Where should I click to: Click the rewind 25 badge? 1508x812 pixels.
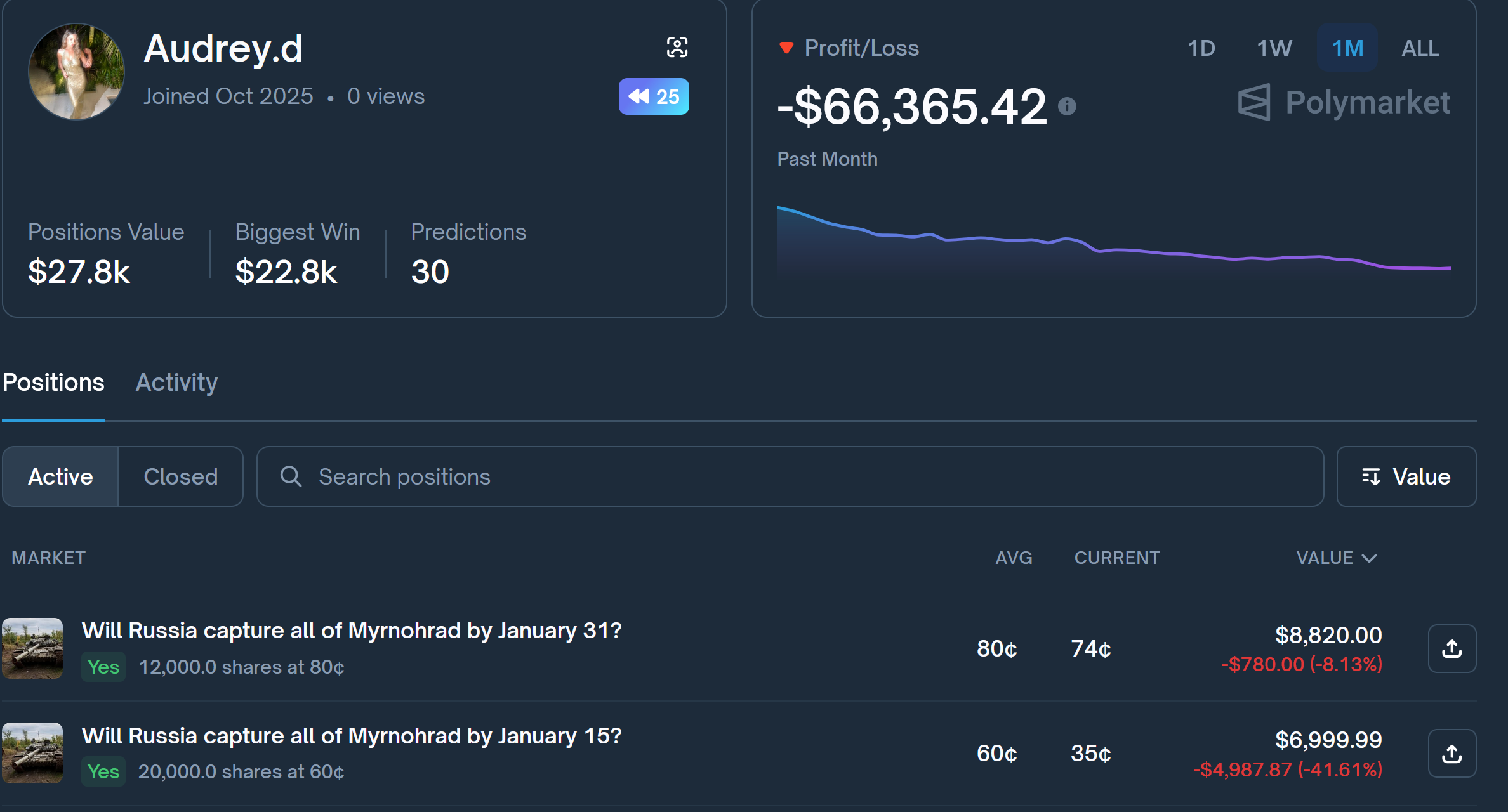click(x=654, y=96)
